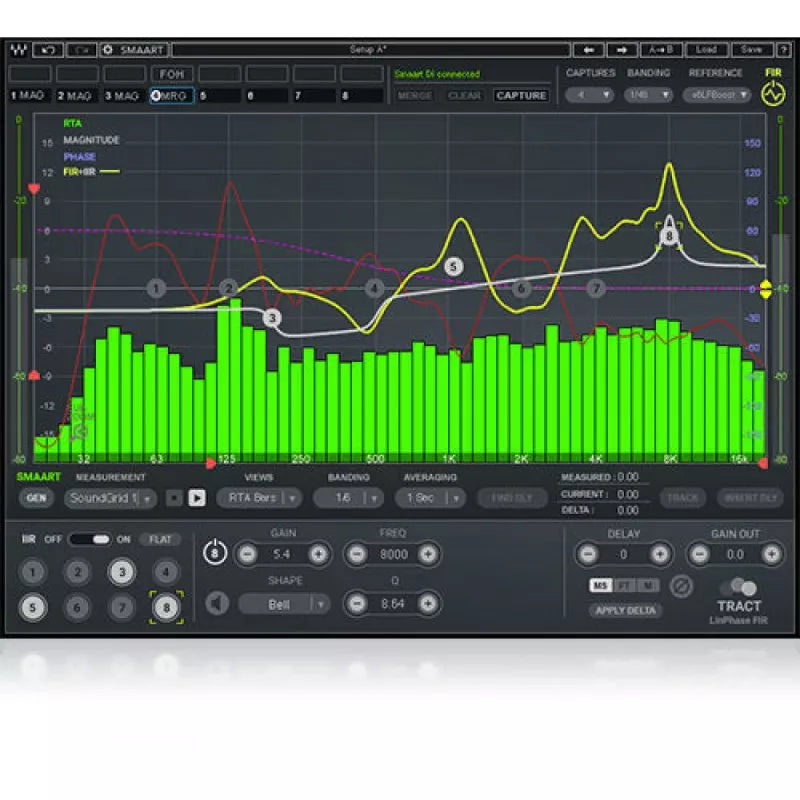This screenshot has height=800, width=800.
Task: Stop the Smaart measurement
Action: [174, 498]
